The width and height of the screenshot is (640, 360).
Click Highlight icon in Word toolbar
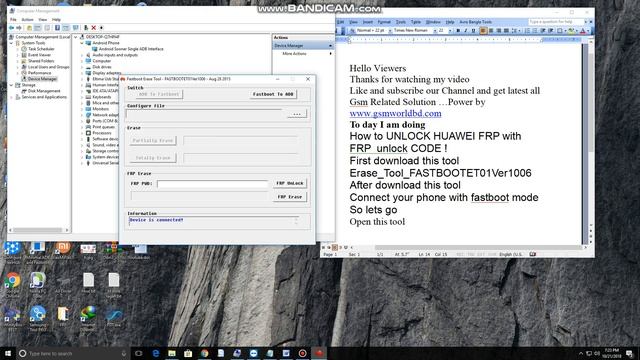tap(571, 31)
